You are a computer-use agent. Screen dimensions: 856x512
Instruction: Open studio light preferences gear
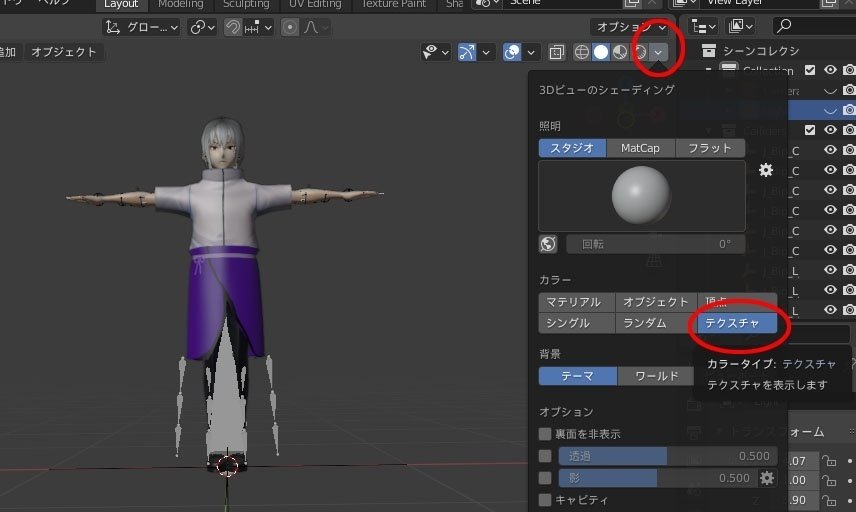click(x=766, y=170)
